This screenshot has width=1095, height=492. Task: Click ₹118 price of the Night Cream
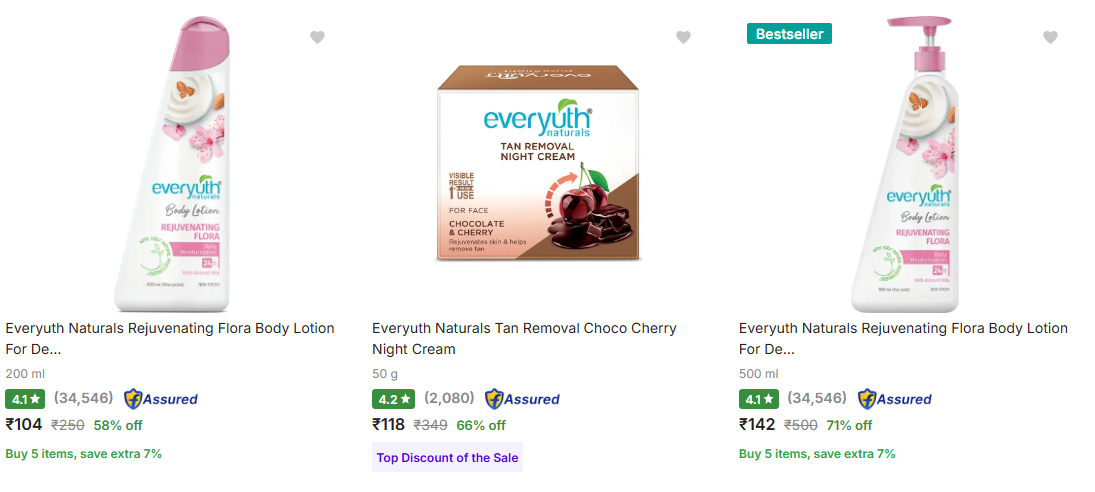[389, 424]
